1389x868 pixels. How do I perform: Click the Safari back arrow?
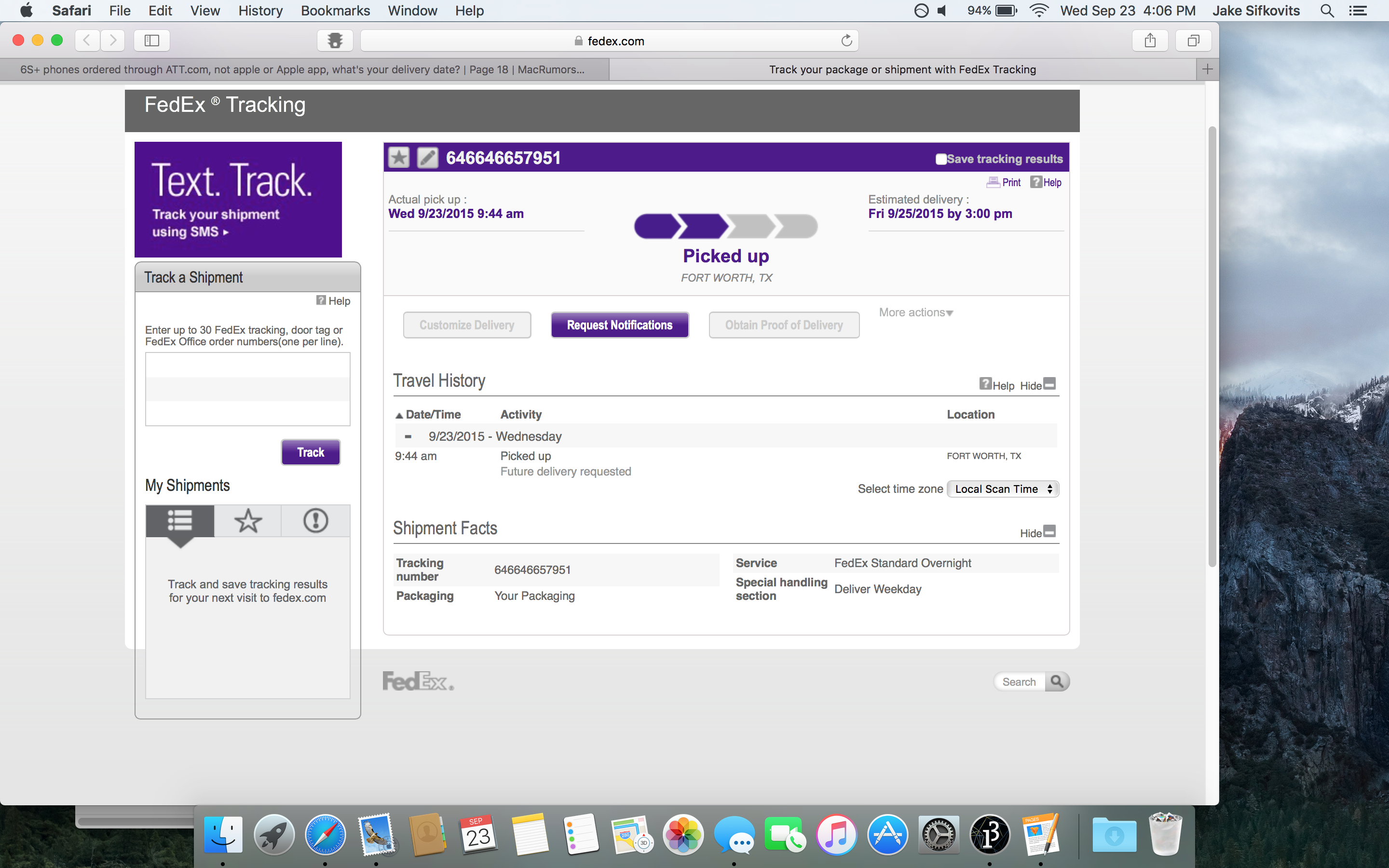(87, 41)
